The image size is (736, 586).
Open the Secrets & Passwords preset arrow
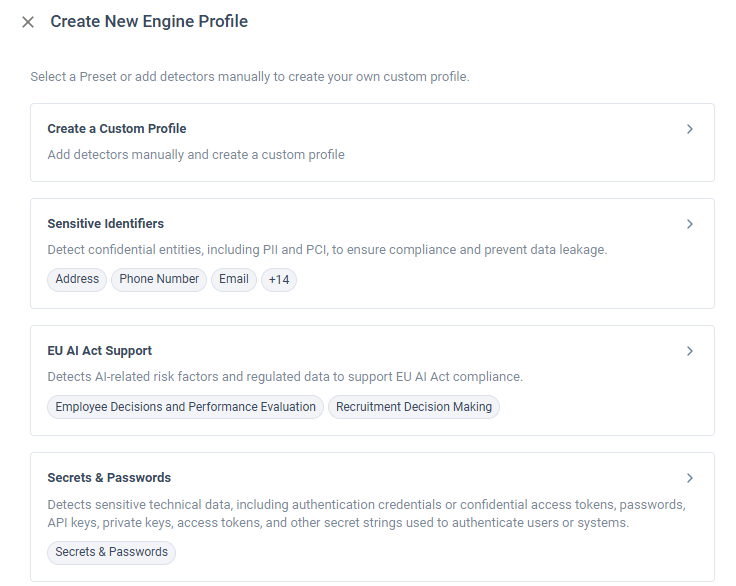690,478
